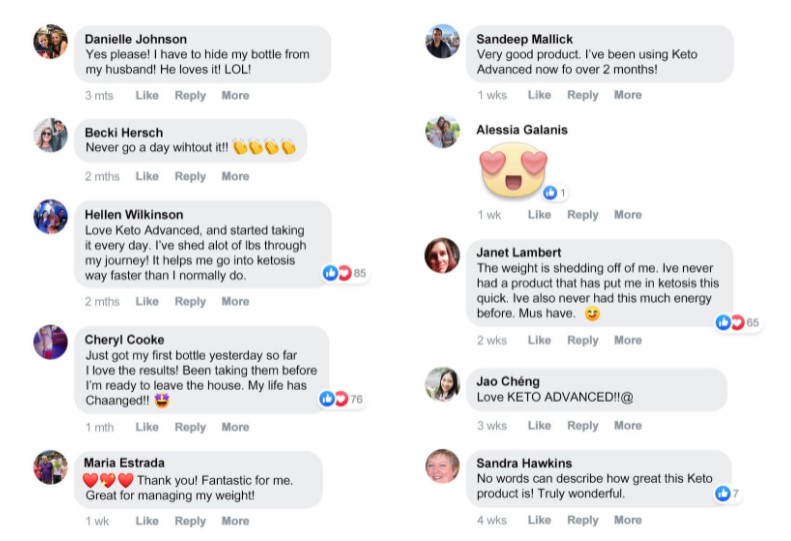Image resolution: width=791 pixels, height=541 pixels.
Task: Open Sandeep Mallick's profile picture
Action: coord(442,42)
